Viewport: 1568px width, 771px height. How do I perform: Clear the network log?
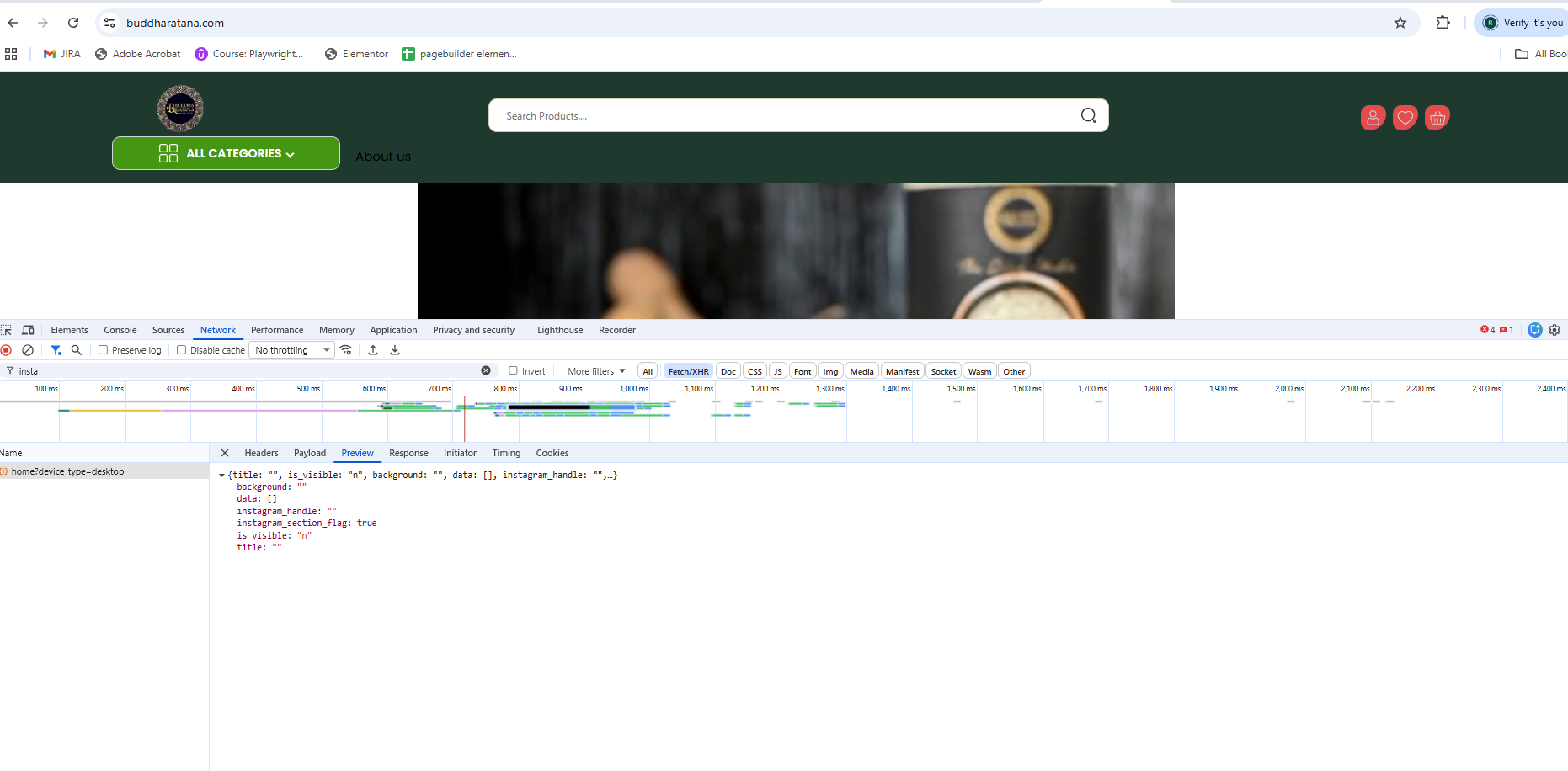28,350
